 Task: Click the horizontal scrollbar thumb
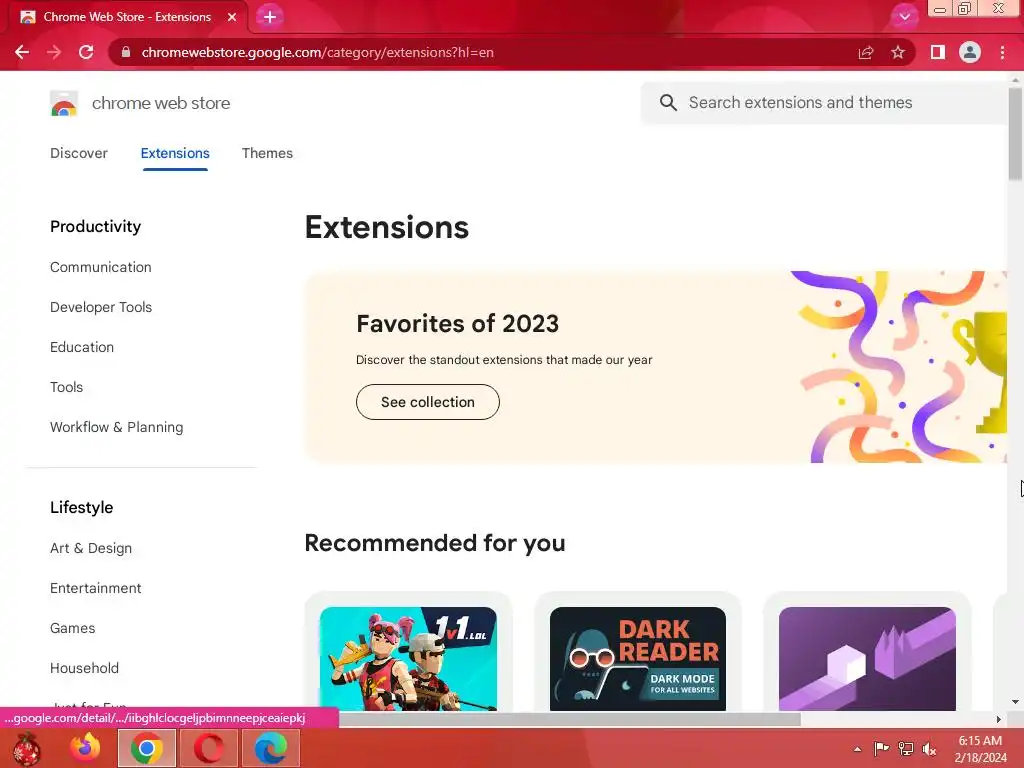(x=569, y=719)
